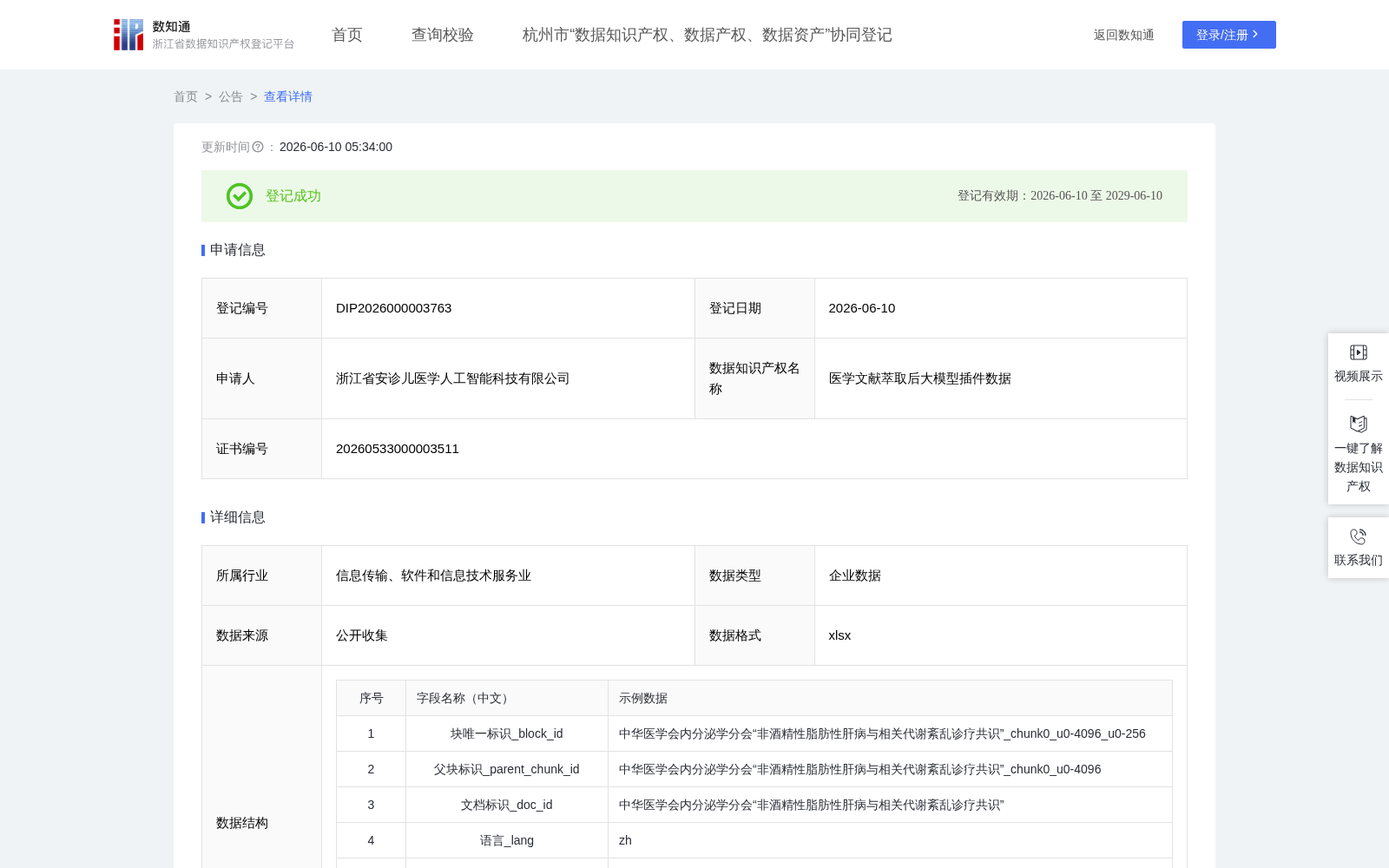The height and width of the screenshot is (868, 1389).
Task: Click the 序号 column header
Action: point(372,698)
